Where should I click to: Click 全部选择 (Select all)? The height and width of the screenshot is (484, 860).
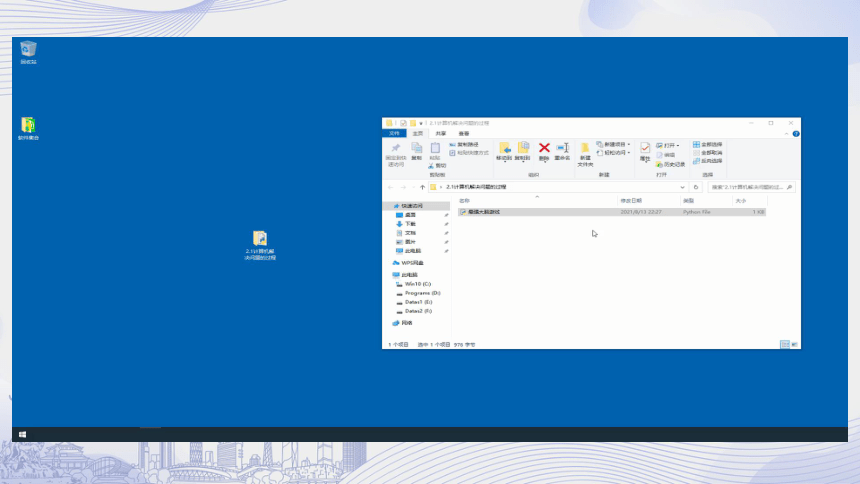(x=708, y=145)
